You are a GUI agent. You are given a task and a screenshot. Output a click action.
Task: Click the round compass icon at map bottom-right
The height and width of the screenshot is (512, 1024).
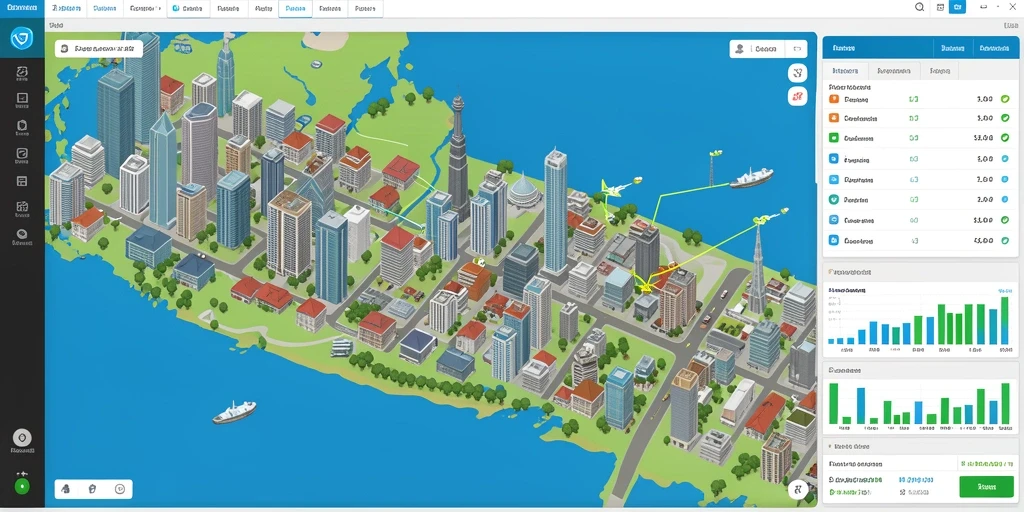pos(797,489)
